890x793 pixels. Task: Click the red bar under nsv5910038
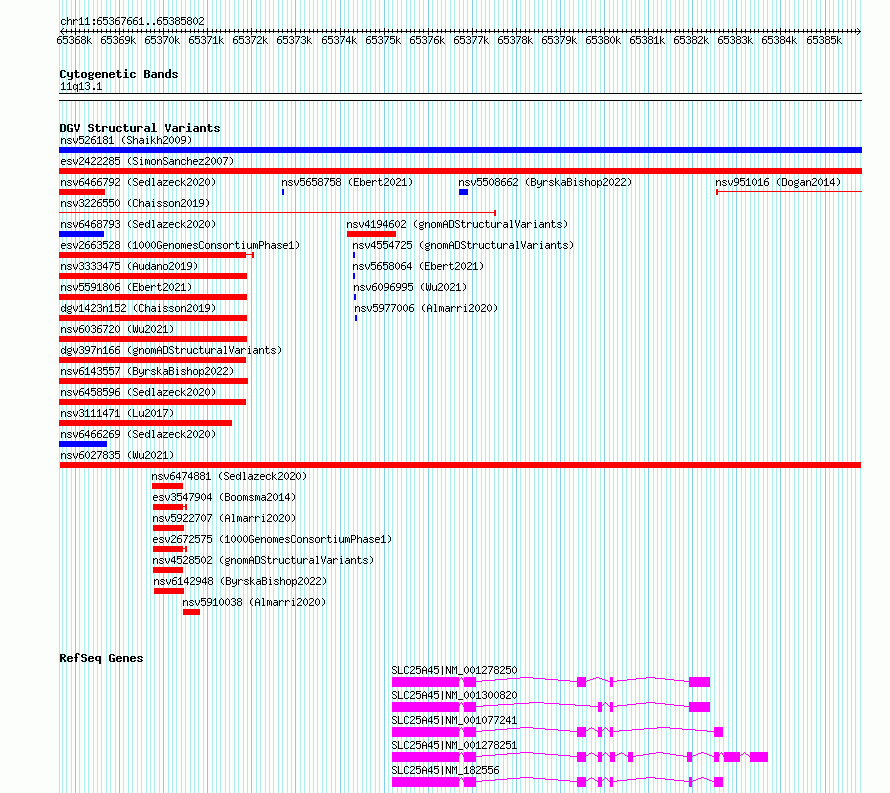[x=191, y=612]
